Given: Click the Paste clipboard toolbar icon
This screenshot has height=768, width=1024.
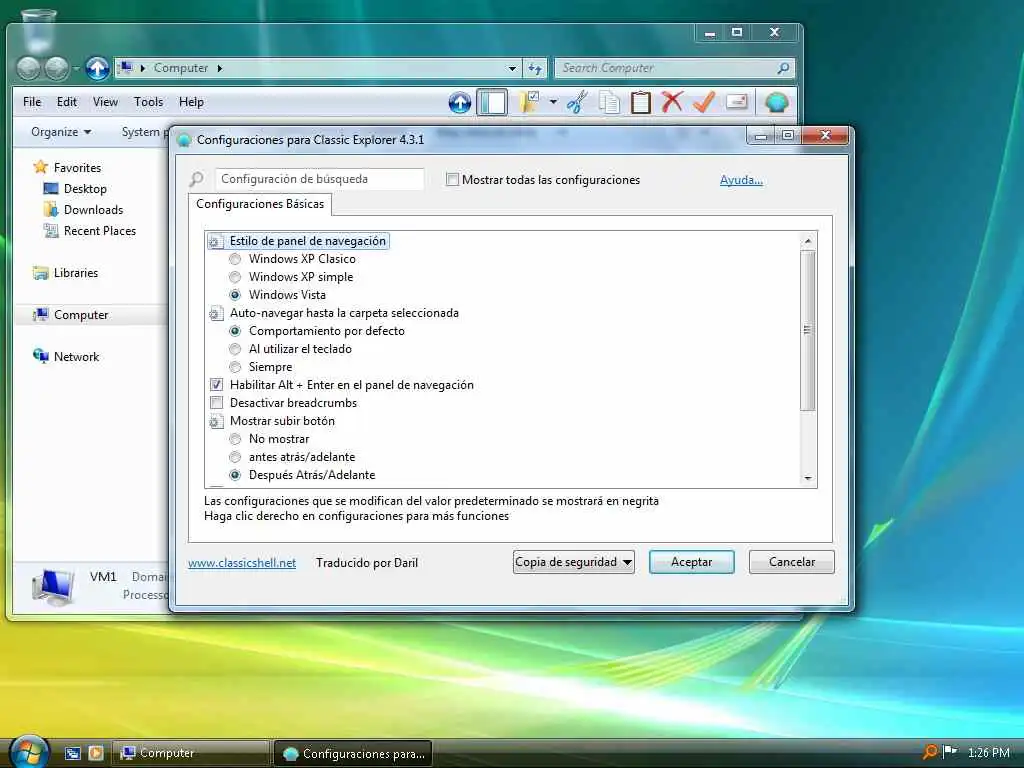Looking at the screenshot, I should click(641, 103).
